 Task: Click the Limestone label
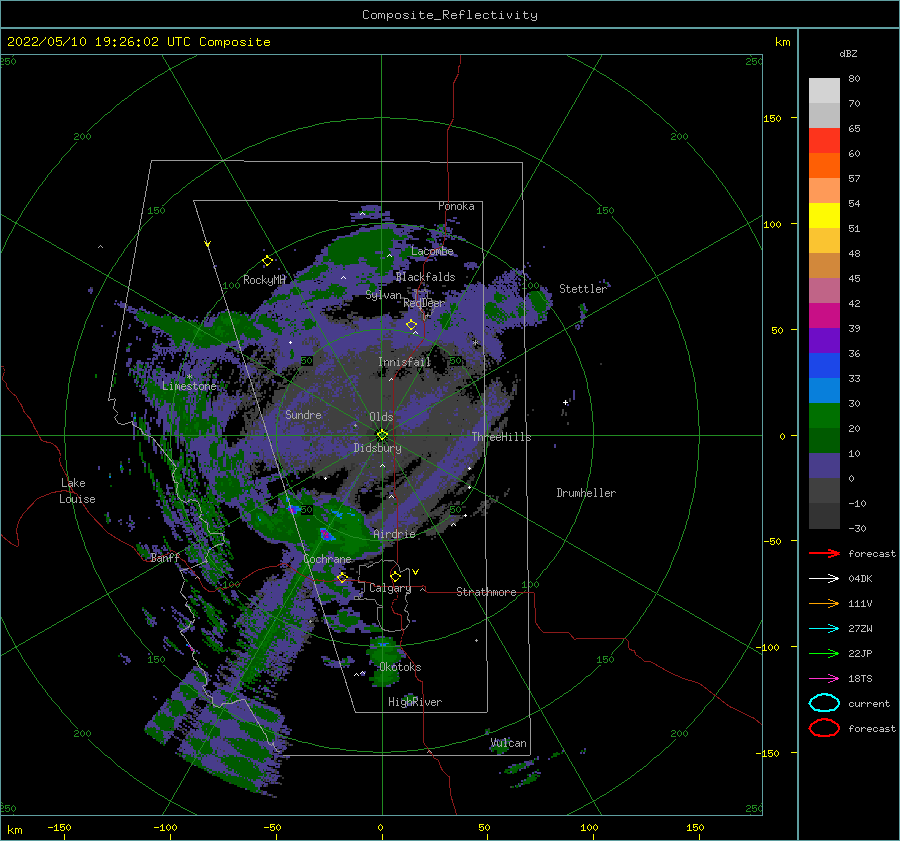tap(189, 386)
